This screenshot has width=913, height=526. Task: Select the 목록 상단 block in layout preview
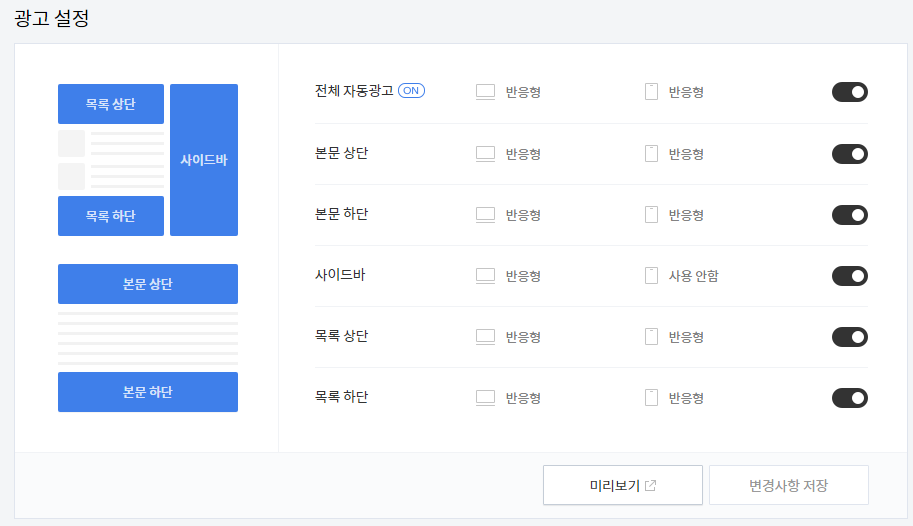point(111,104)
